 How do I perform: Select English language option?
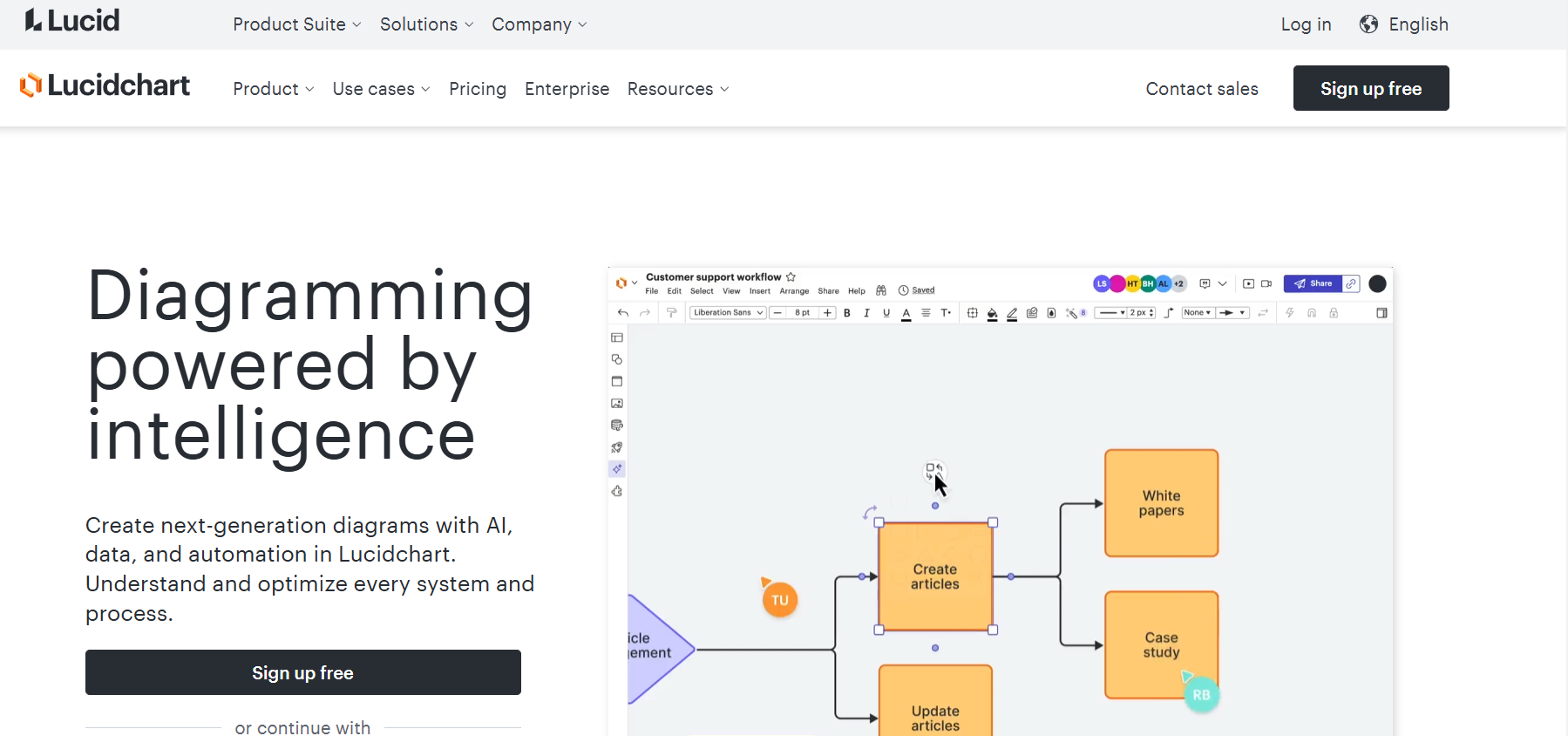(1418, 24)
